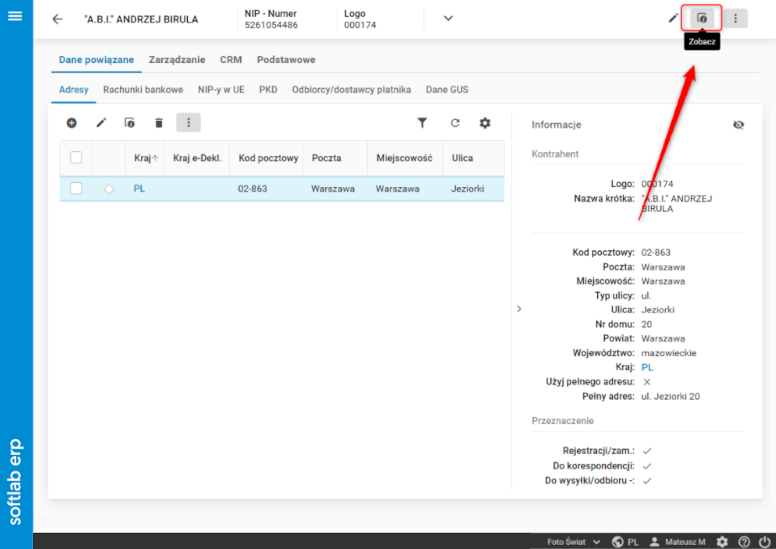Open Dane GUS sub-tab
This screenshot has width=776, height=549.
(447, 90)
